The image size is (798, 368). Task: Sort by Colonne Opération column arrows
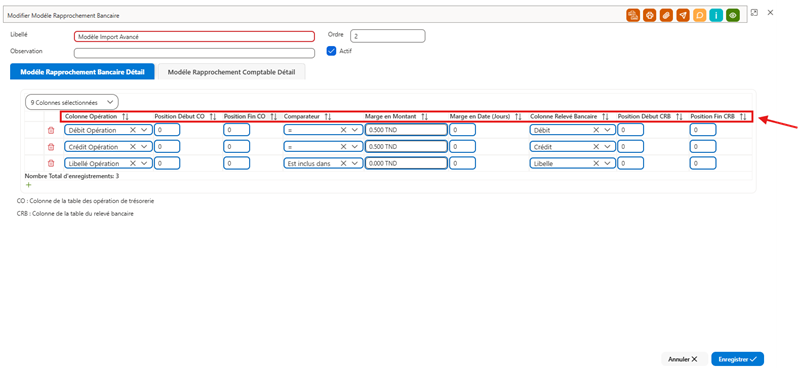(x=126, y=117)
